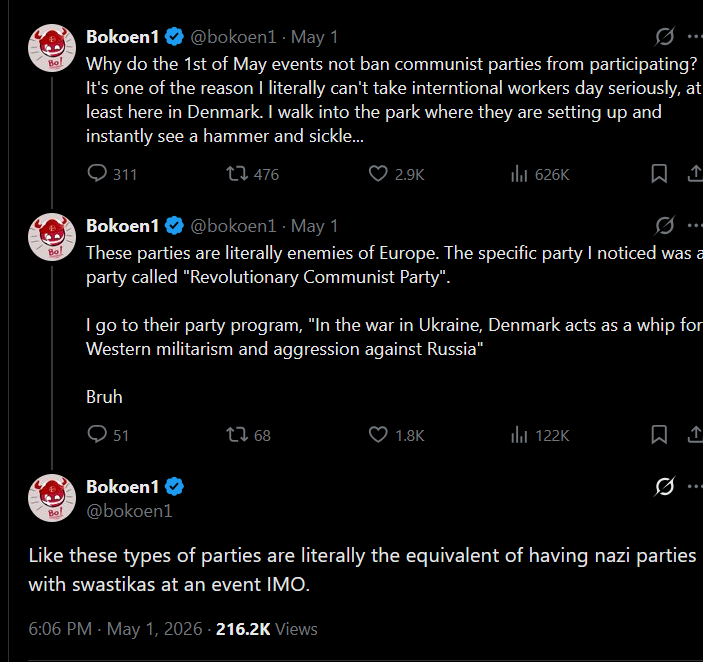This screenshot has height=662, width=703.
Task: Open more options menu of second tweet
Action: tap(695, 226)
